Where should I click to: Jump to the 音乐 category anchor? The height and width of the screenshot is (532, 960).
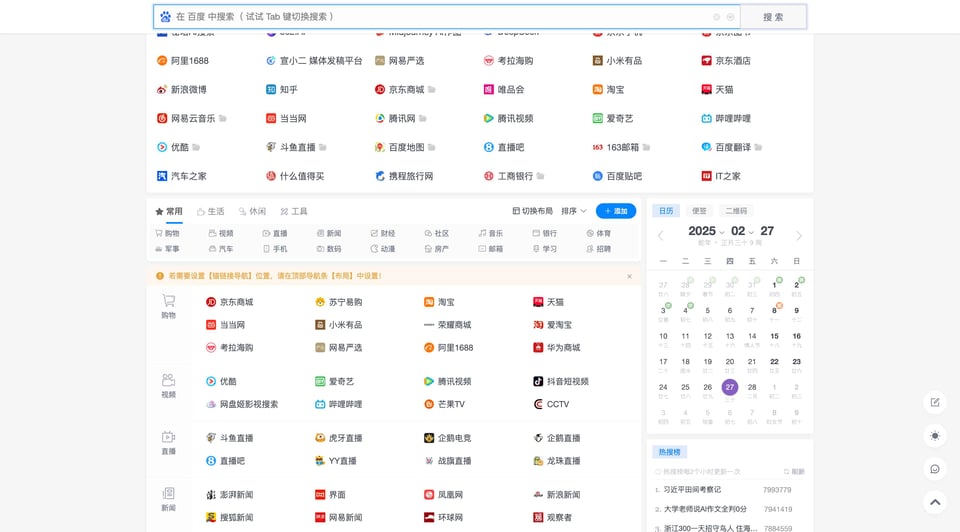tap(490, 233)
